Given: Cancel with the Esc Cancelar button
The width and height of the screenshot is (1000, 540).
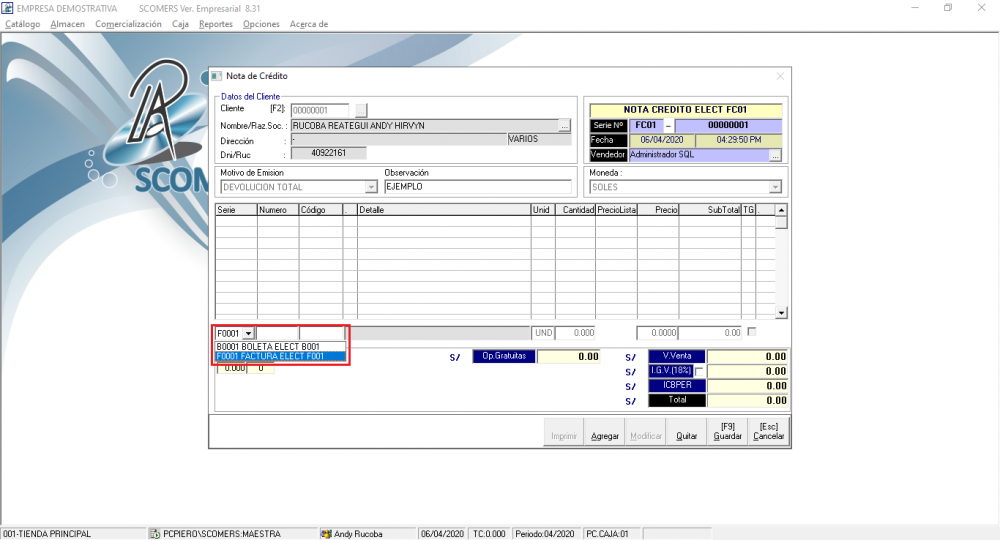Looking at the screenshot, I should point(768,432).
